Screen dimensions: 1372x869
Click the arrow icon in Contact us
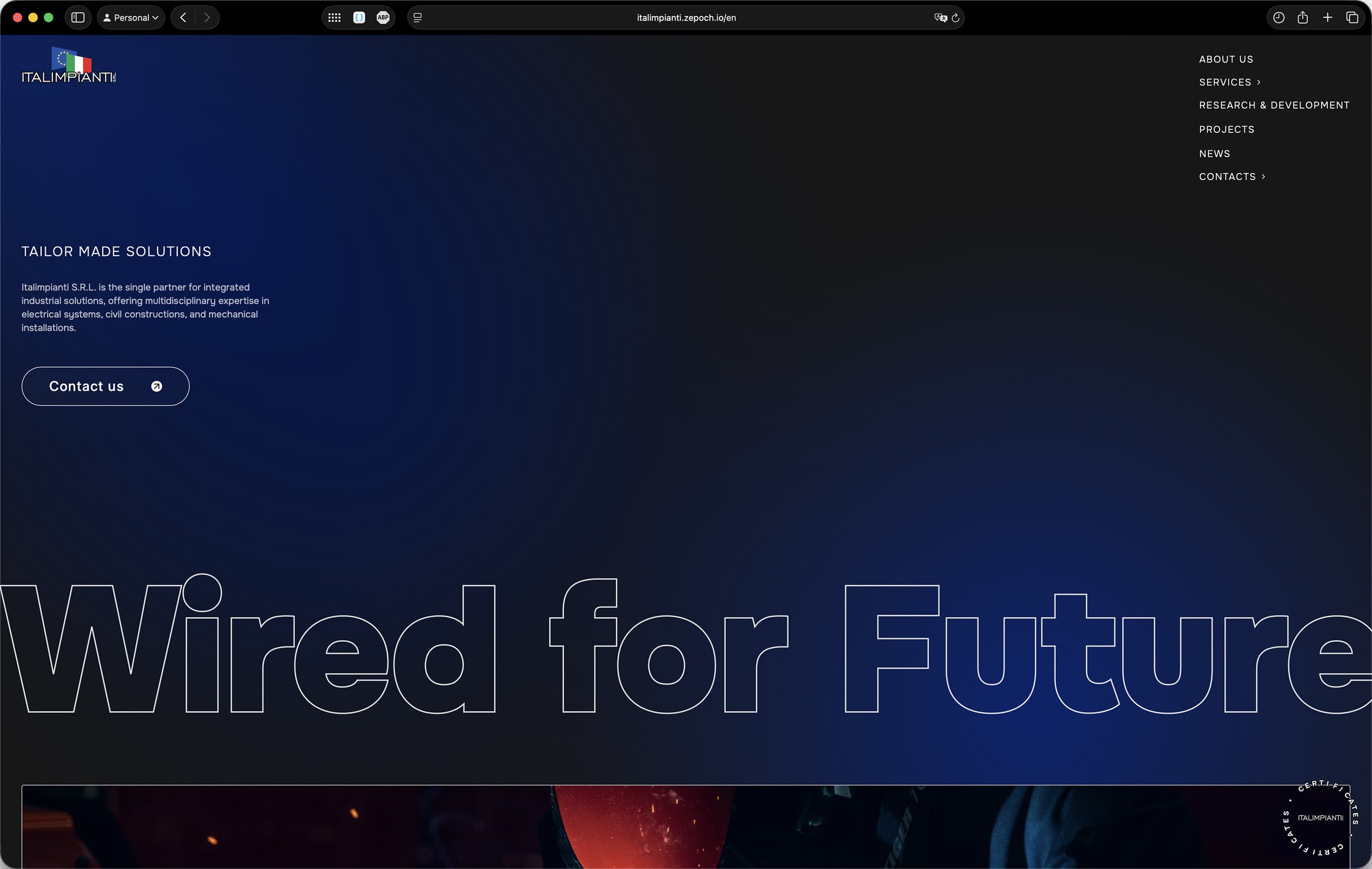pos(157,387)
